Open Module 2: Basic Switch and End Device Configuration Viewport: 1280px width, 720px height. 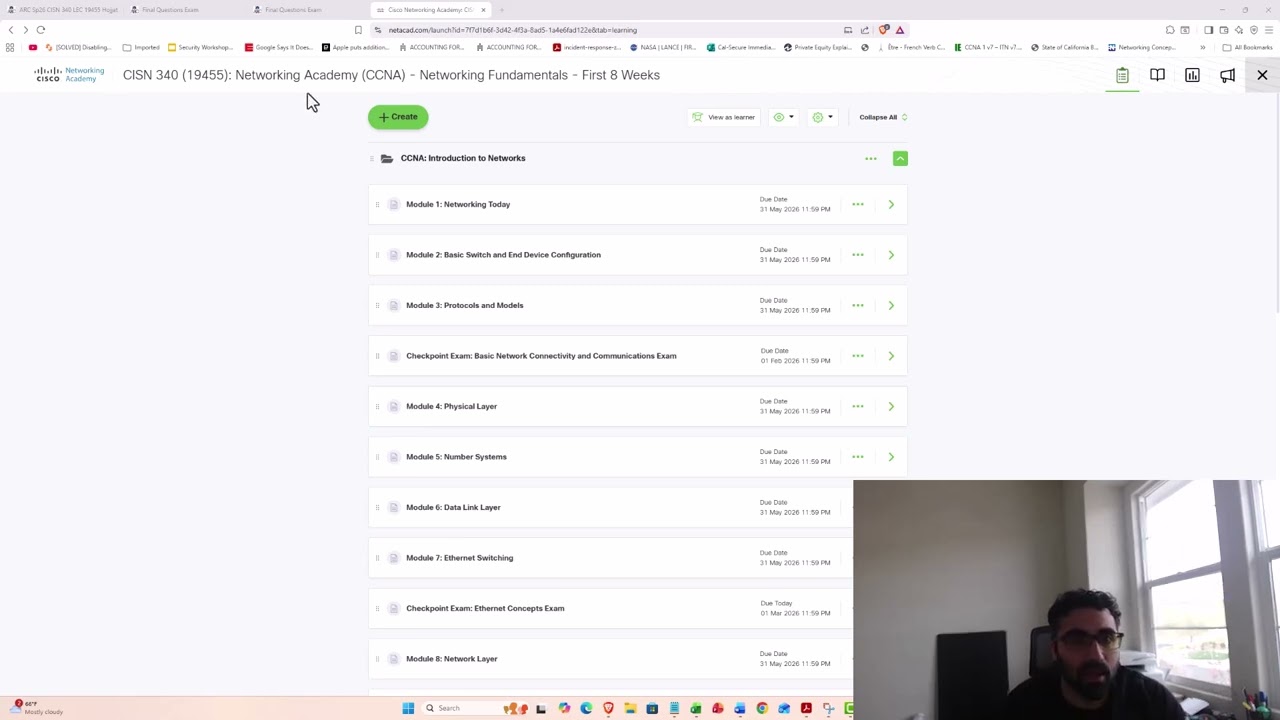point(503,255)
